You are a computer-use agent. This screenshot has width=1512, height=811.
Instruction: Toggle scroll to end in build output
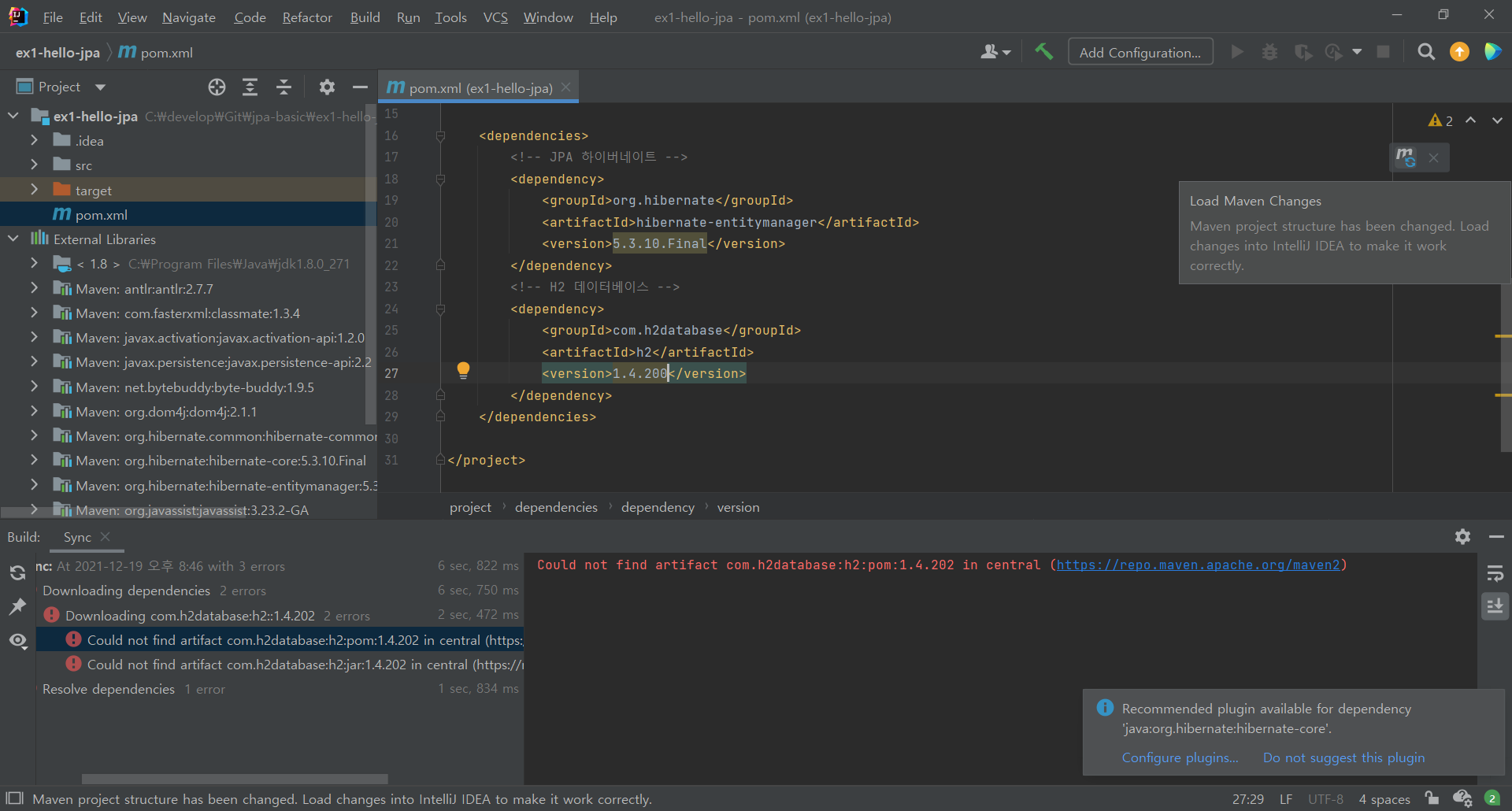(x=1495, y=605)
